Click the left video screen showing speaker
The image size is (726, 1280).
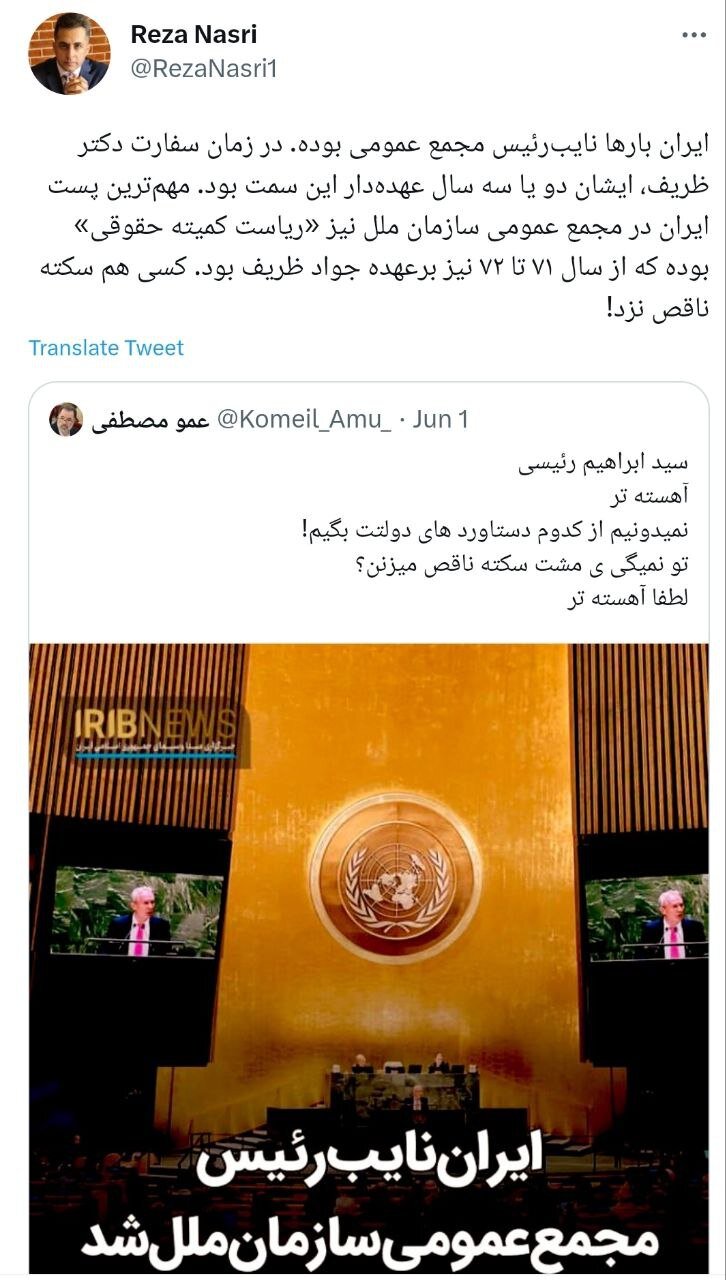(x=137, y=910)
